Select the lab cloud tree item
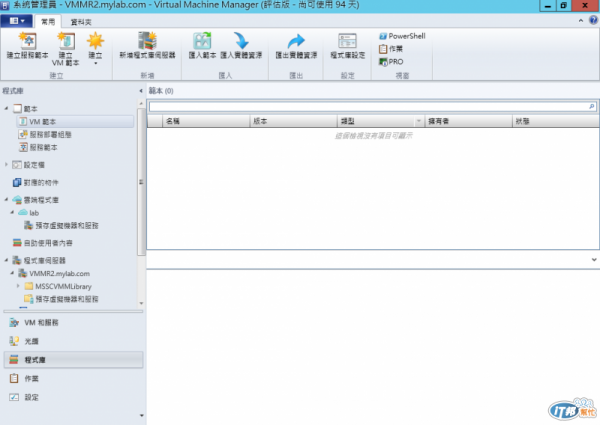The width and height of the screenshot is (600, 425). click(29, 213)
